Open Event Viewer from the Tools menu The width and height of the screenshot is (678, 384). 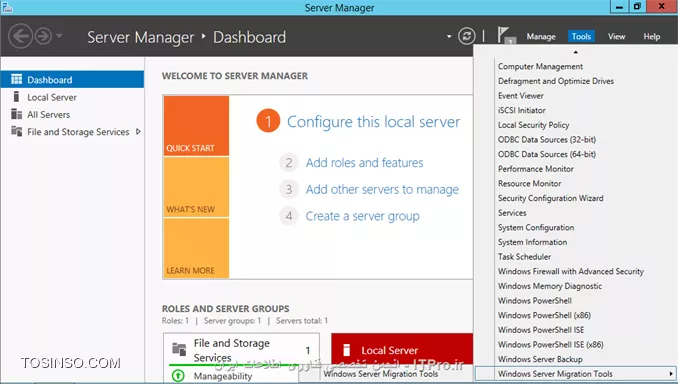point(521,96)
